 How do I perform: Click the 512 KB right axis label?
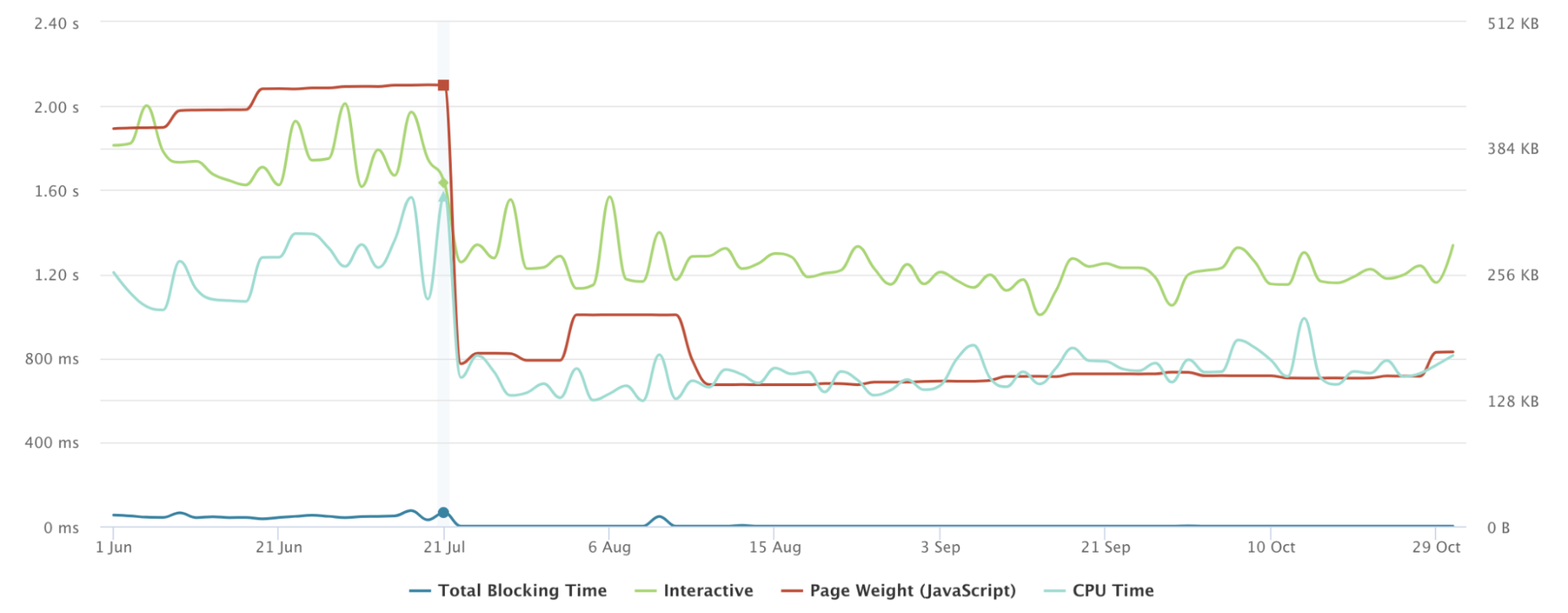click(1513, 24)
